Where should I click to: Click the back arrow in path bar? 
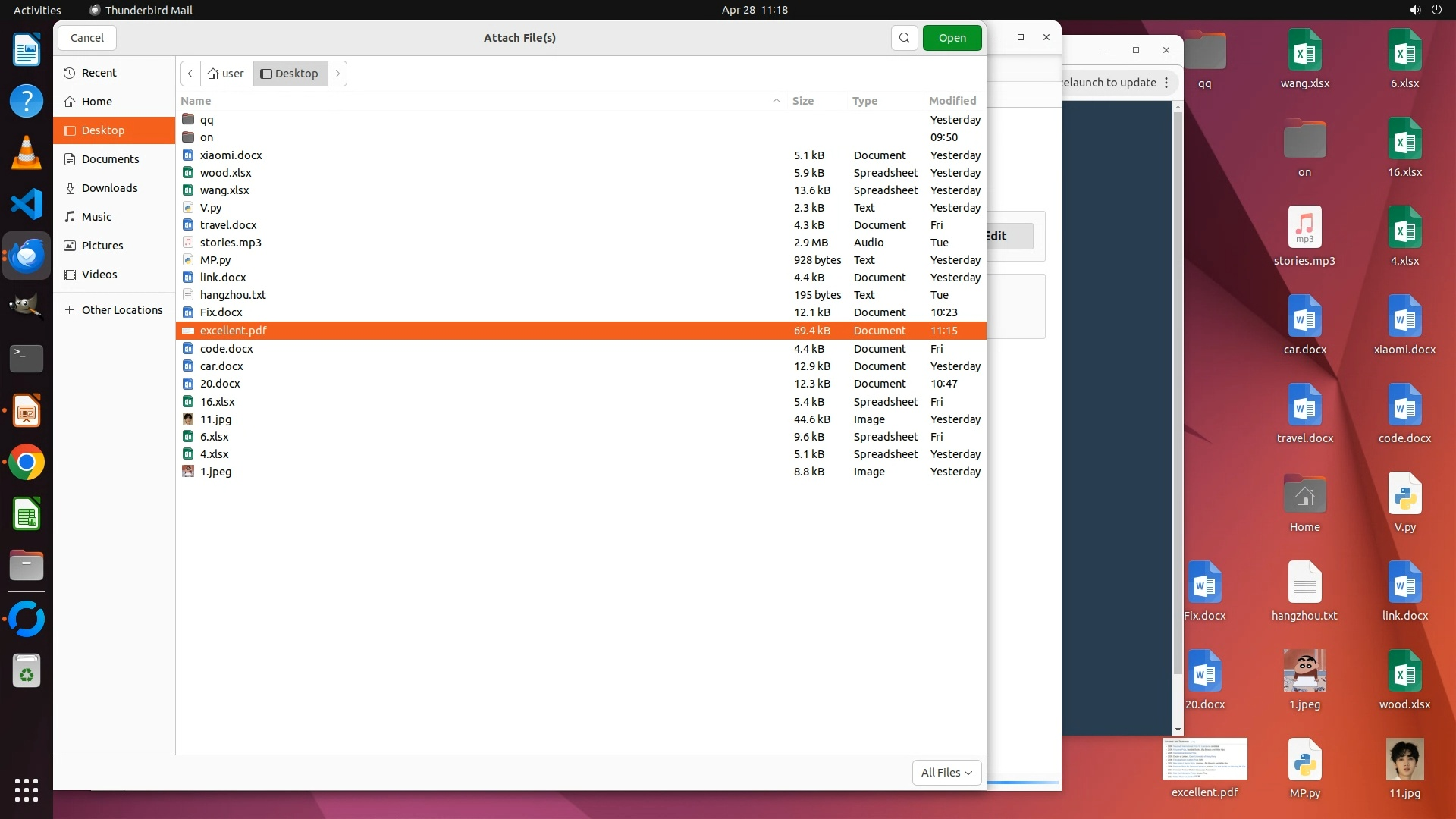point(190,74)
